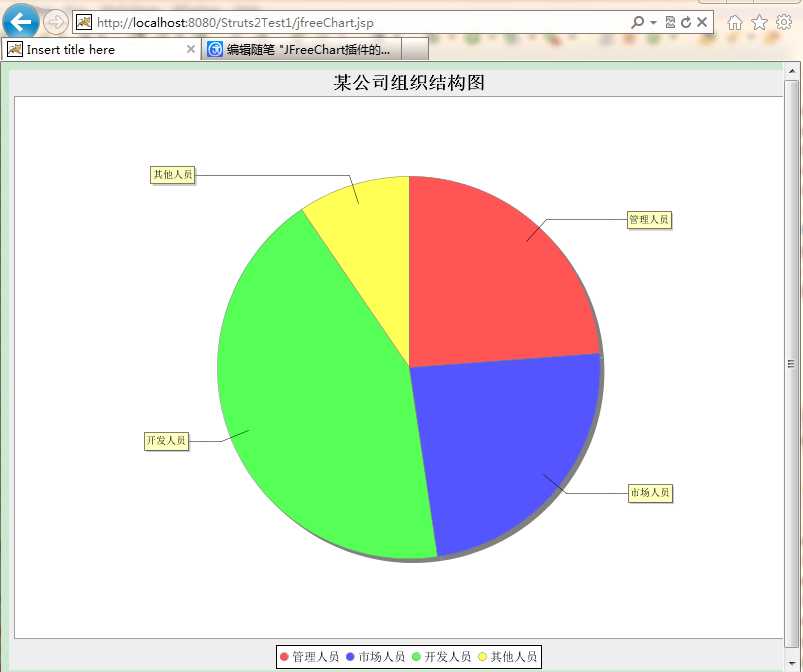Click the 市场人员 pie label

pos(650,493)
